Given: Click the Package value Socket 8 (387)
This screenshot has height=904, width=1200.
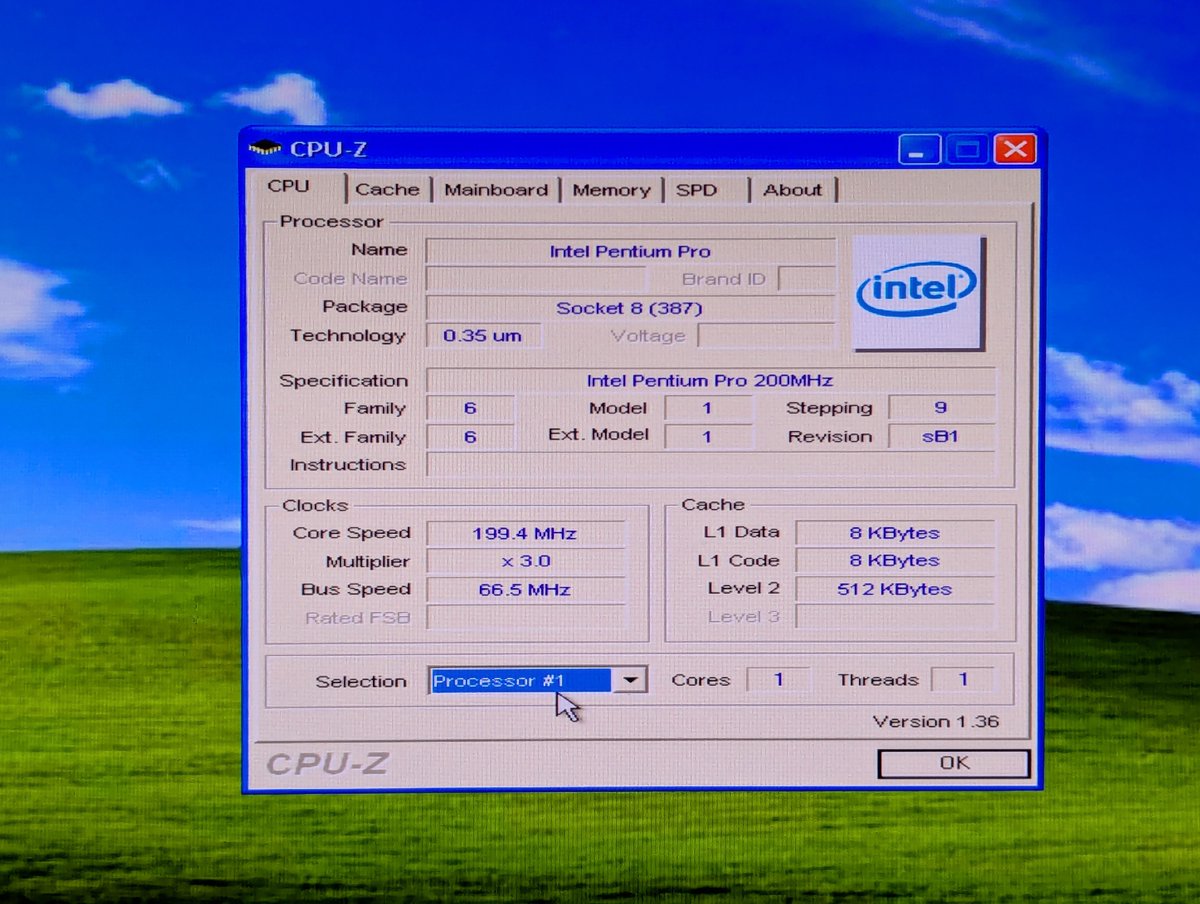Looking at the screenshot, I should [630, 308].
